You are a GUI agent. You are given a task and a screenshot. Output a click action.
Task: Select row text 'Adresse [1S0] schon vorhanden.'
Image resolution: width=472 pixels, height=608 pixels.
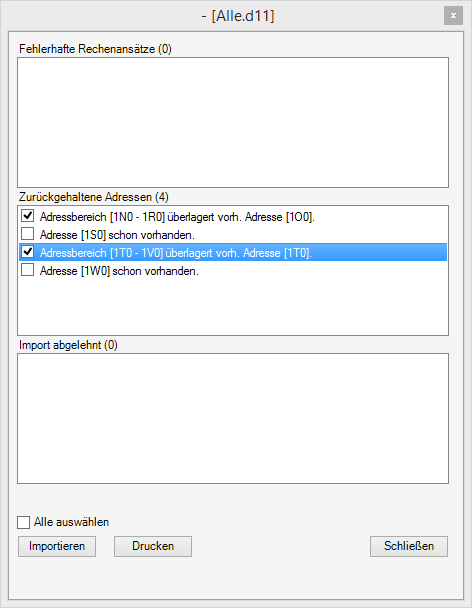tap(117, 235)
